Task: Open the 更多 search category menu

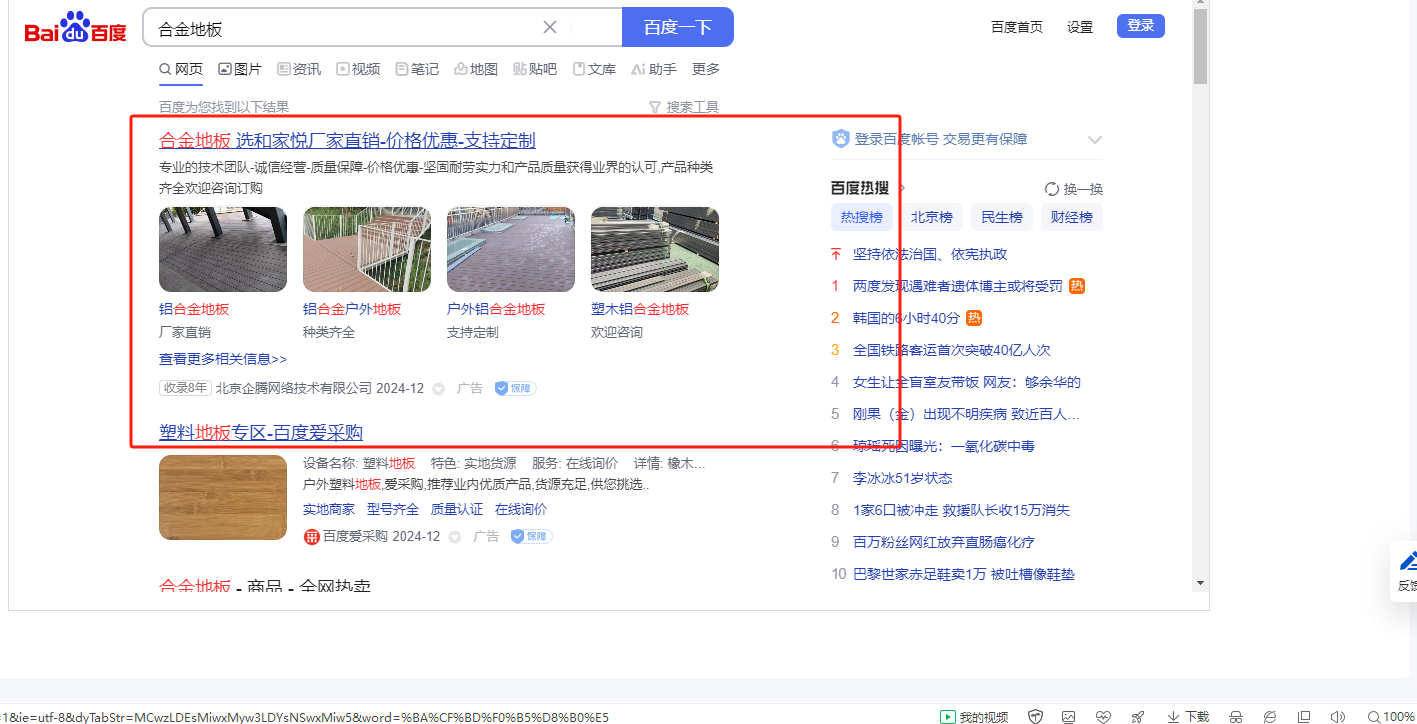Action: (706, 69)
